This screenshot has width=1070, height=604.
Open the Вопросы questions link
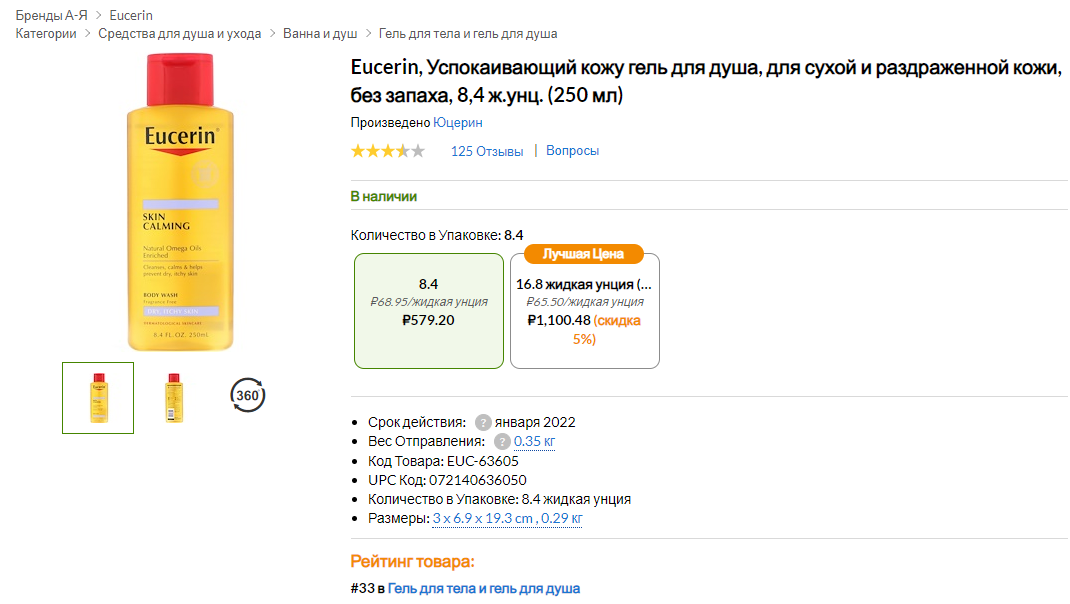[572, 151]
